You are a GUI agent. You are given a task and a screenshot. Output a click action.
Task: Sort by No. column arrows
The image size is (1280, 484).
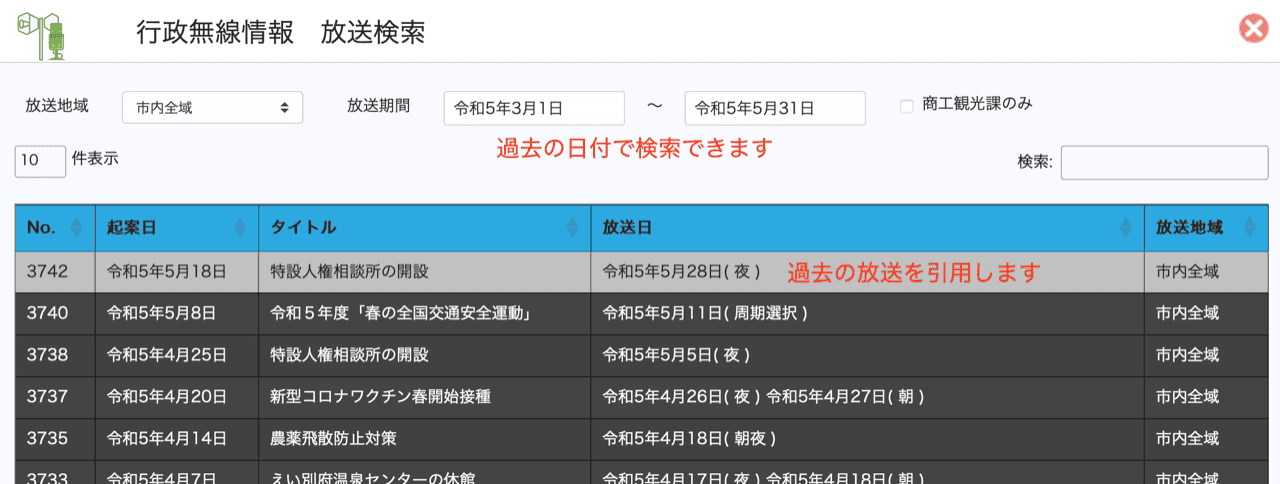pos(76,228)
